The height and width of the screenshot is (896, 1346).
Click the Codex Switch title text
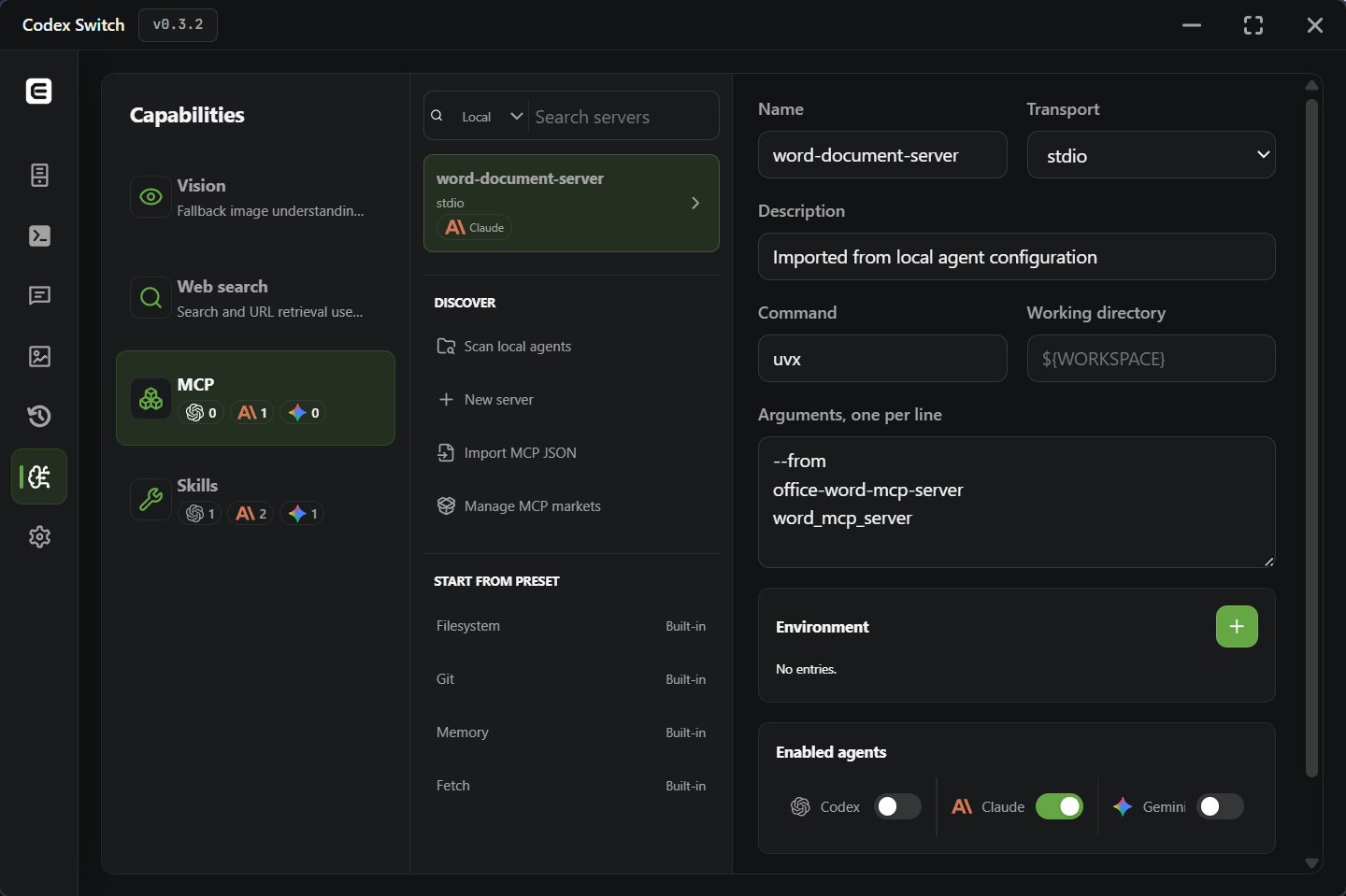[x=73, y=25]
